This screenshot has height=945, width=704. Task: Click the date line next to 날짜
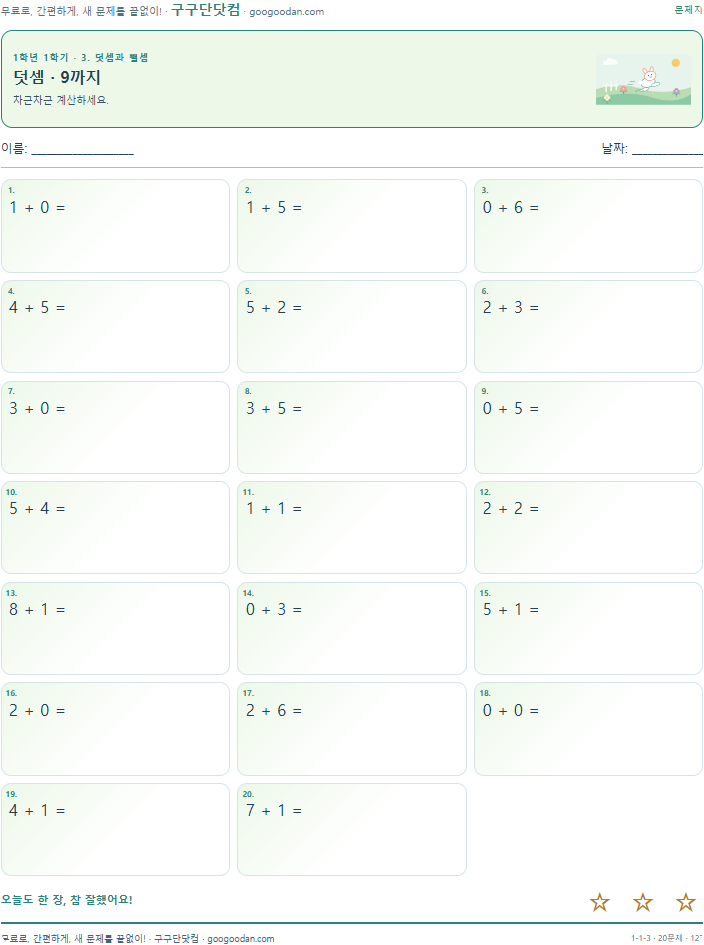(x=667, y=149)
